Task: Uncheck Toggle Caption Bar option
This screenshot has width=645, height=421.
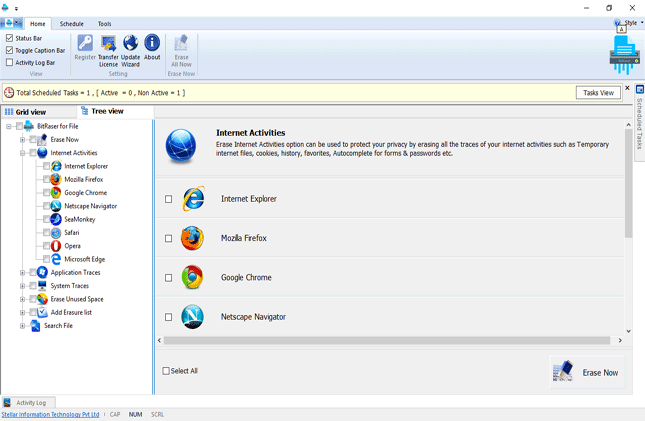Action: pyautogui.click(x=9, y=50)
